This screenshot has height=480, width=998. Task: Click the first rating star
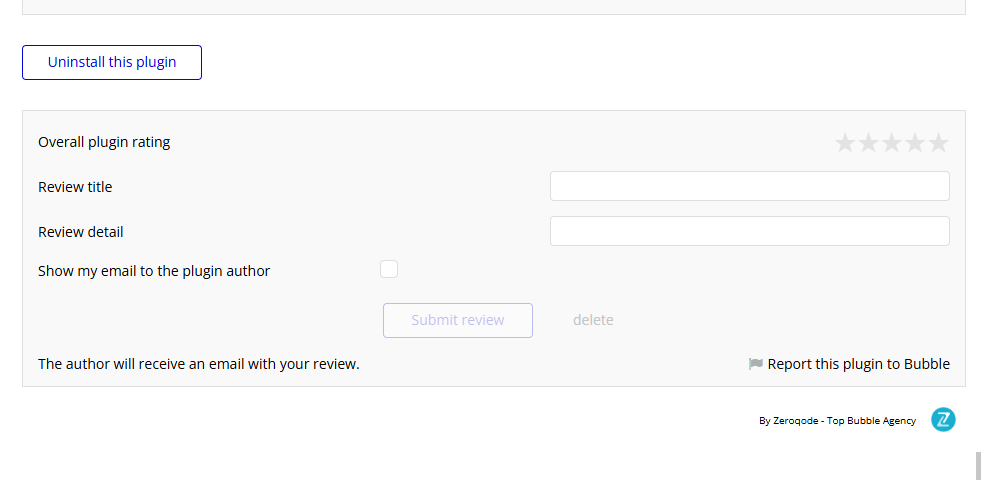845,143
